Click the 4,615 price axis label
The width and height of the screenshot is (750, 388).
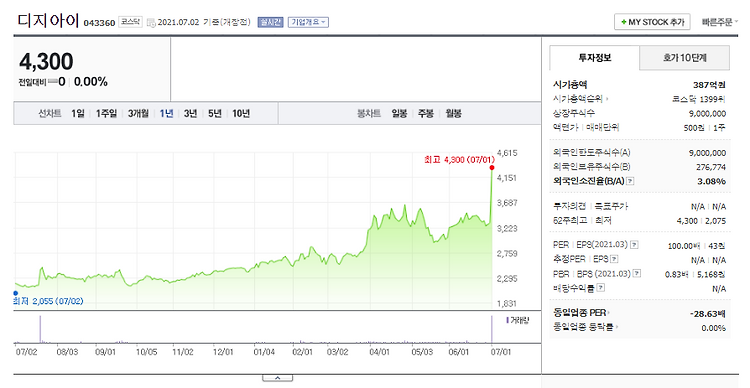point(507,153)
